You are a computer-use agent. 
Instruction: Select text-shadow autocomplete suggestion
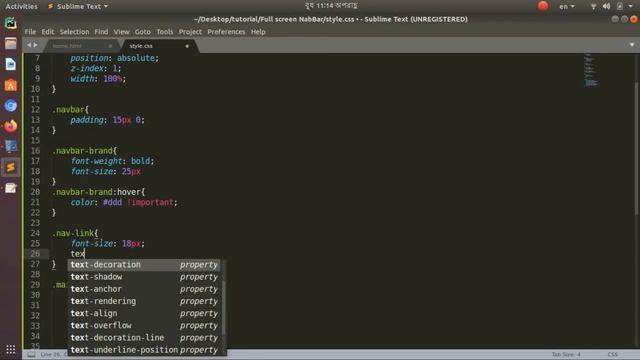coord(144,277)
